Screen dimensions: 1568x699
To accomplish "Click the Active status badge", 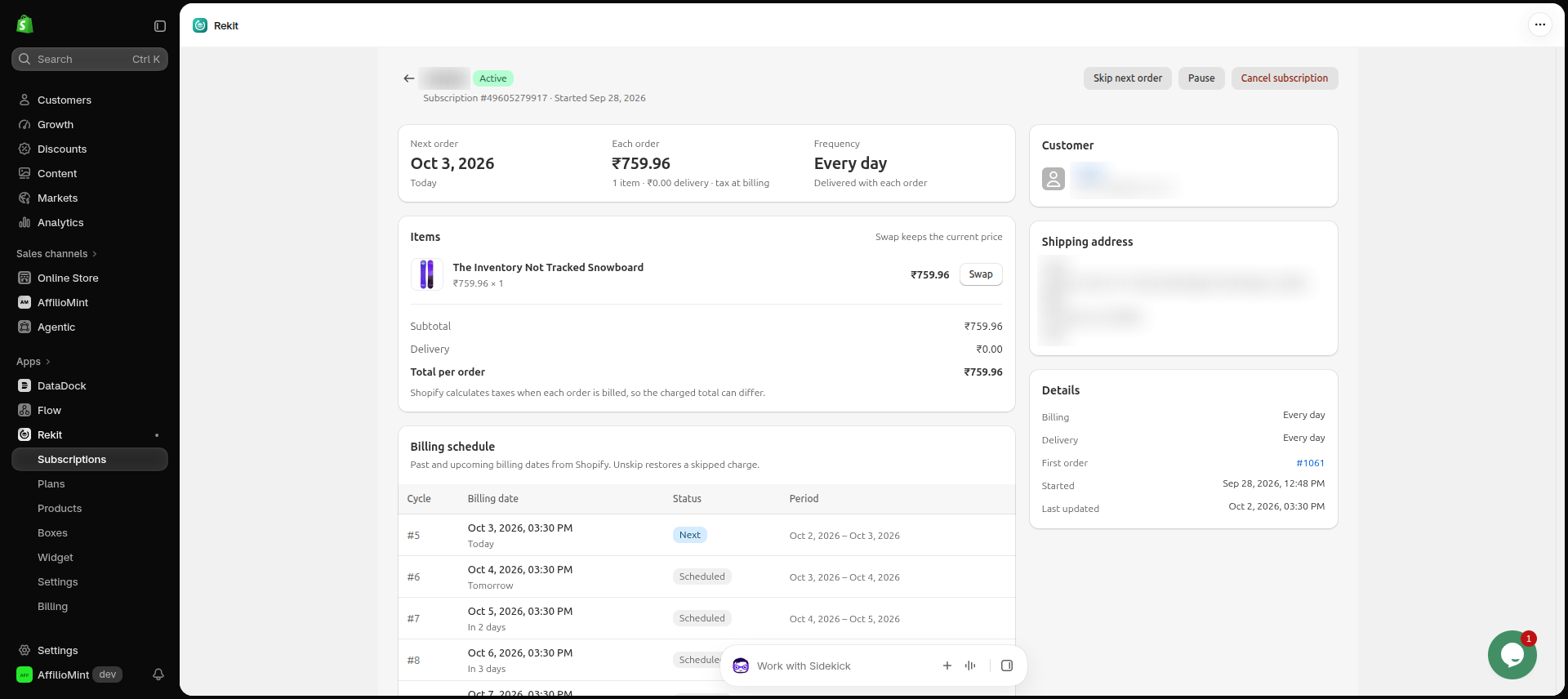I will pos(492,78).
